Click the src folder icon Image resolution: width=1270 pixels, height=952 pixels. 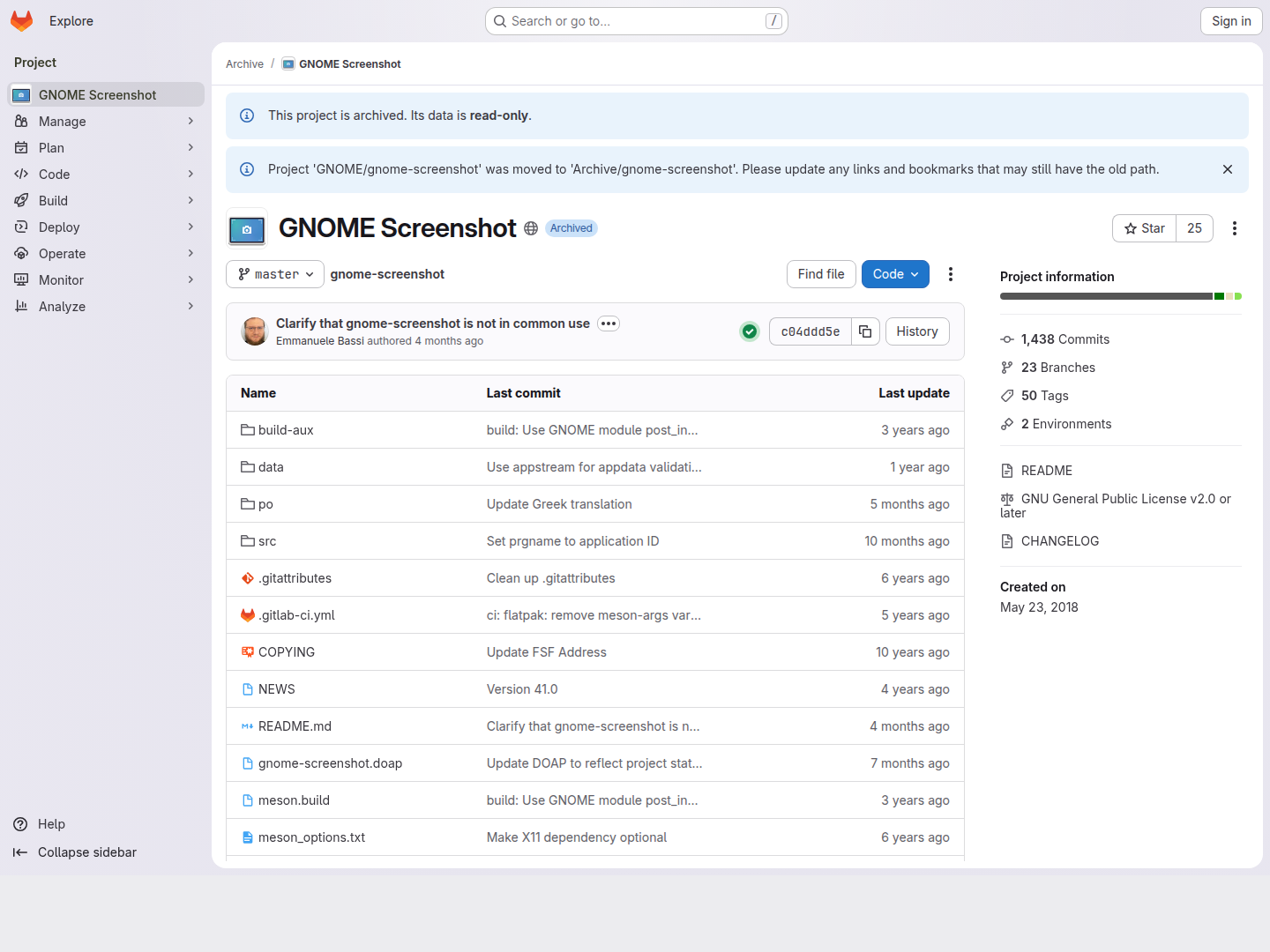(x=248, y=541)
